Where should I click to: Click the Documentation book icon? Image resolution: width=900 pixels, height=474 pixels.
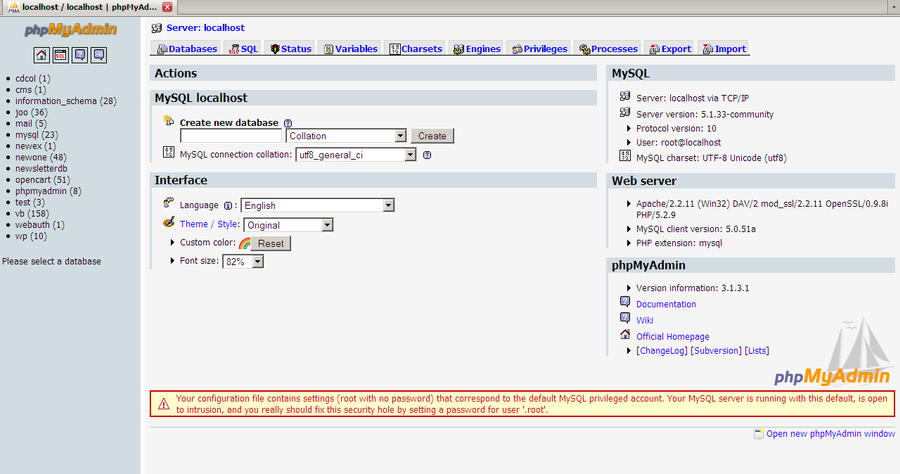pyautogui.click(x=625, y=302)
